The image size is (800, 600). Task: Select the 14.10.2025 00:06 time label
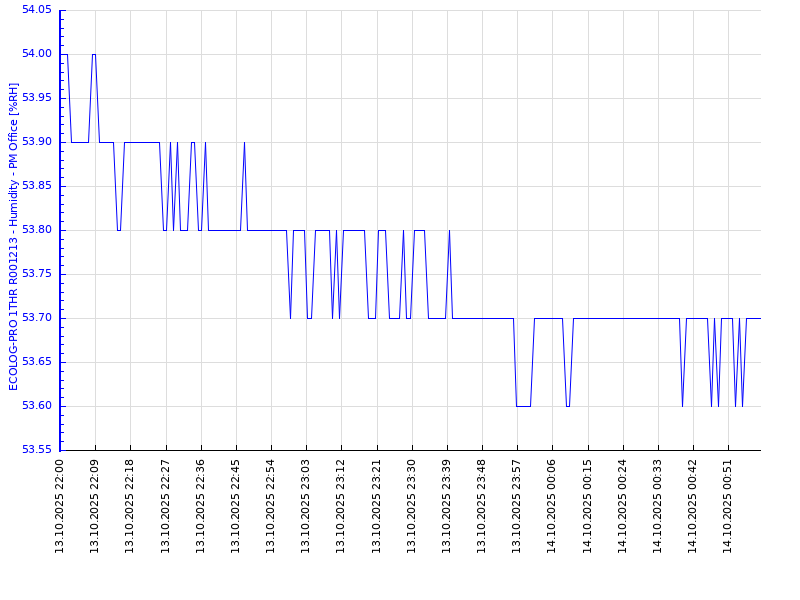[x=552, y=506]
